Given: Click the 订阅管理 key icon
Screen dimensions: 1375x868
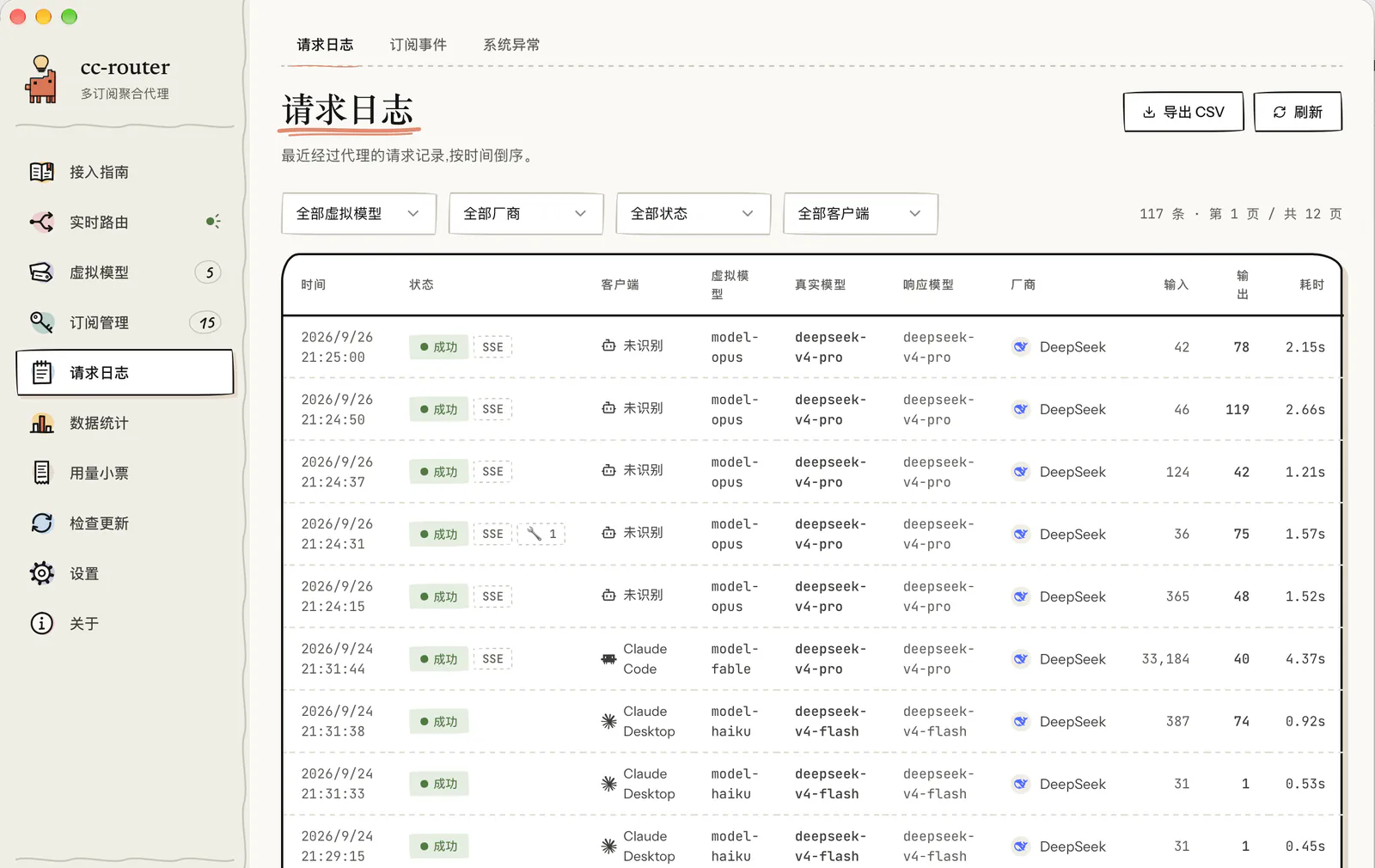Looking at the screenshot, I should coord(41,322).
